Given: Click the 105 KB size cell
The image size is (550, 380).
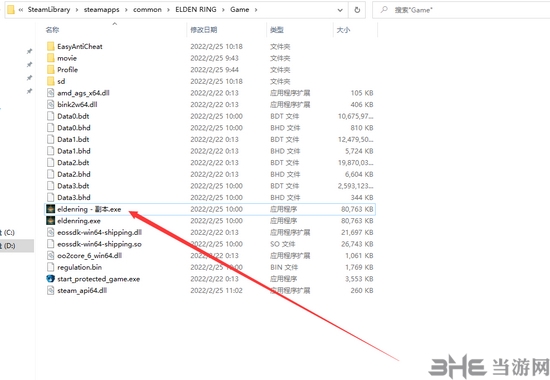Looking at the screenshot, I should point(362,93).
